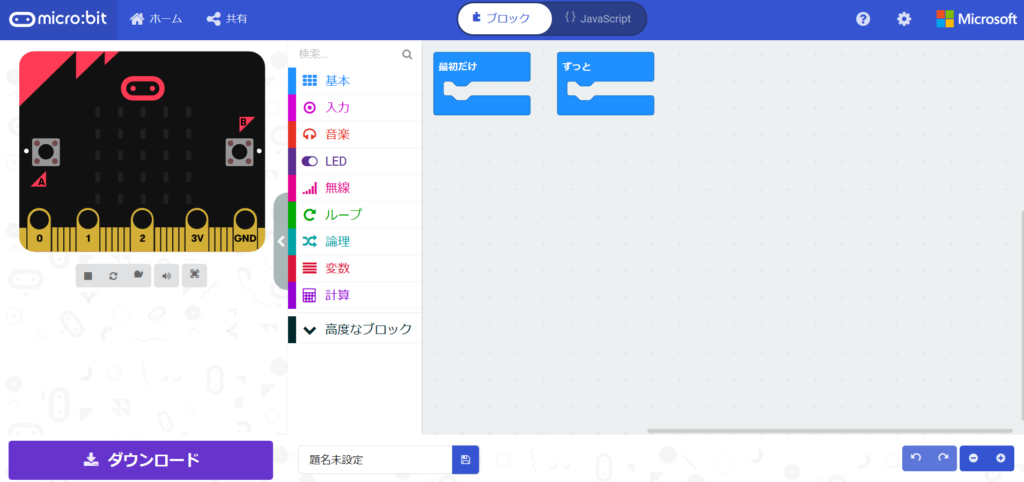The image size is (1024, 482).
Task: Toggle slow-motion snail mode
Action: point(138,276)
